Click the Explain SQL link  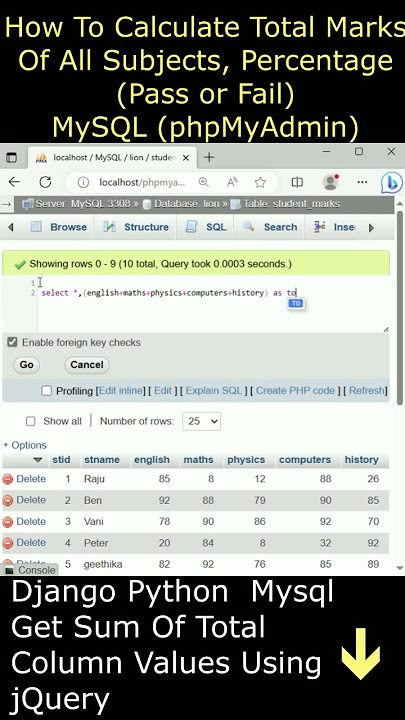tap(214, 391)
